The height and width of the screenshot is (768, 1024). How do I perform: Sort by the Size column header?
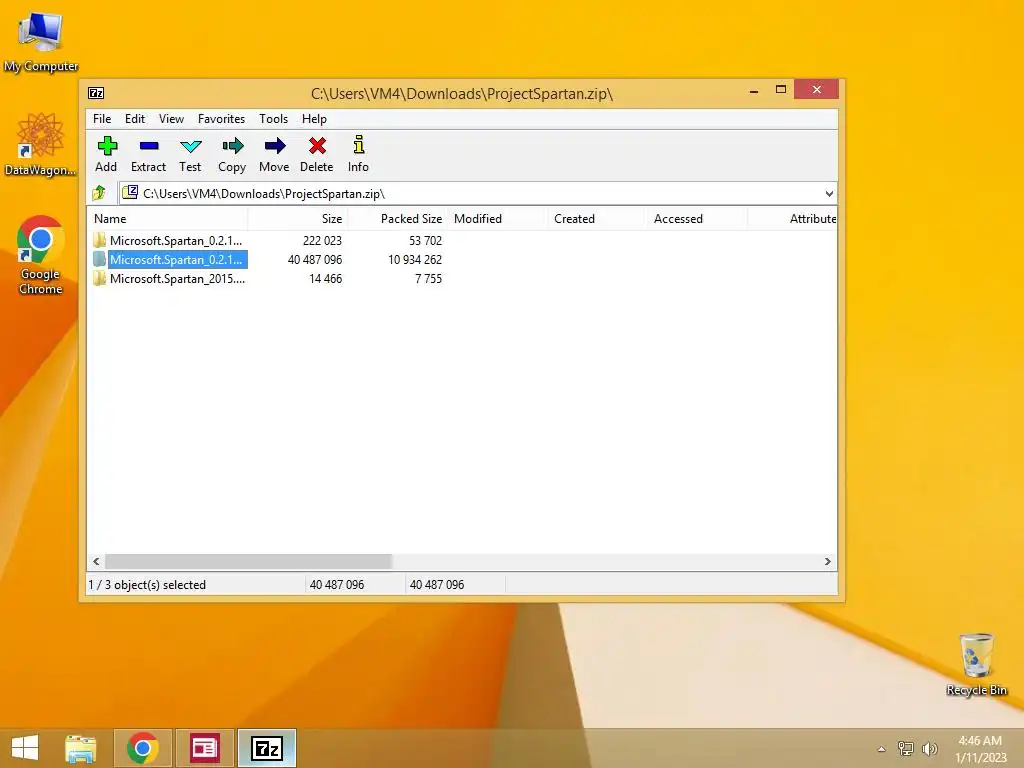click(297, 219)
